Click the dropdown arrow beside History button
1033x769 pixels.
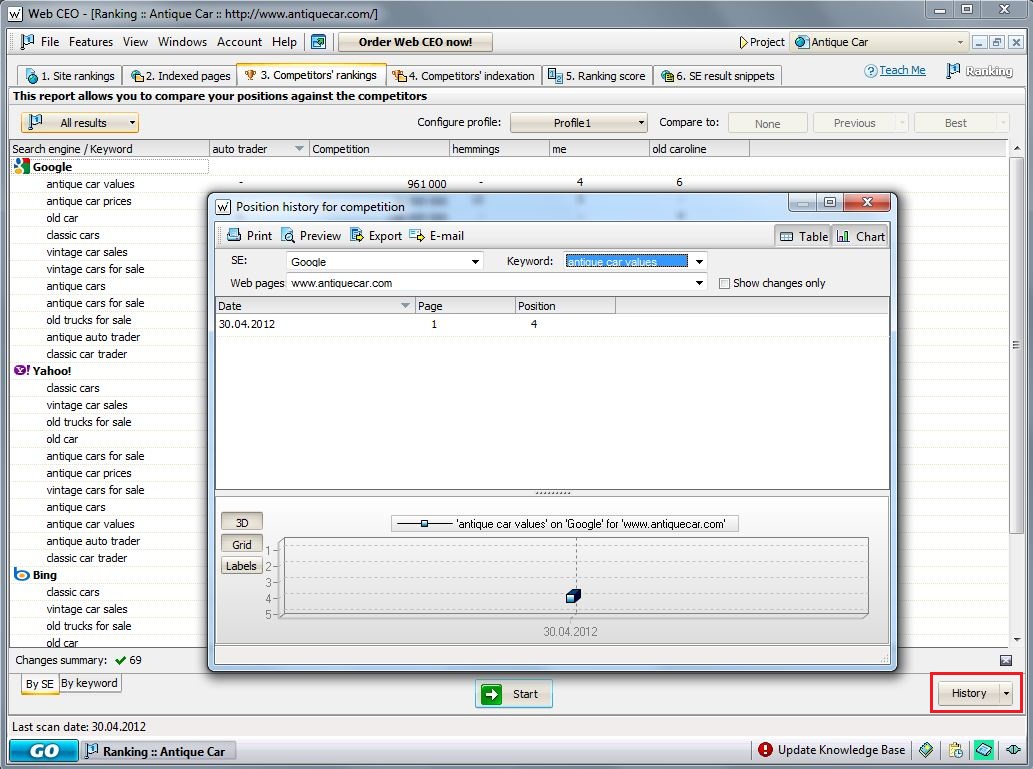(x=1006, y=693)
